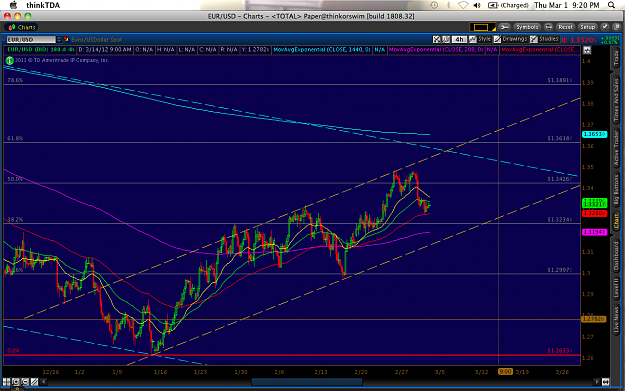Open the Times And Sales sidebar tab

(x=616, y=100)
